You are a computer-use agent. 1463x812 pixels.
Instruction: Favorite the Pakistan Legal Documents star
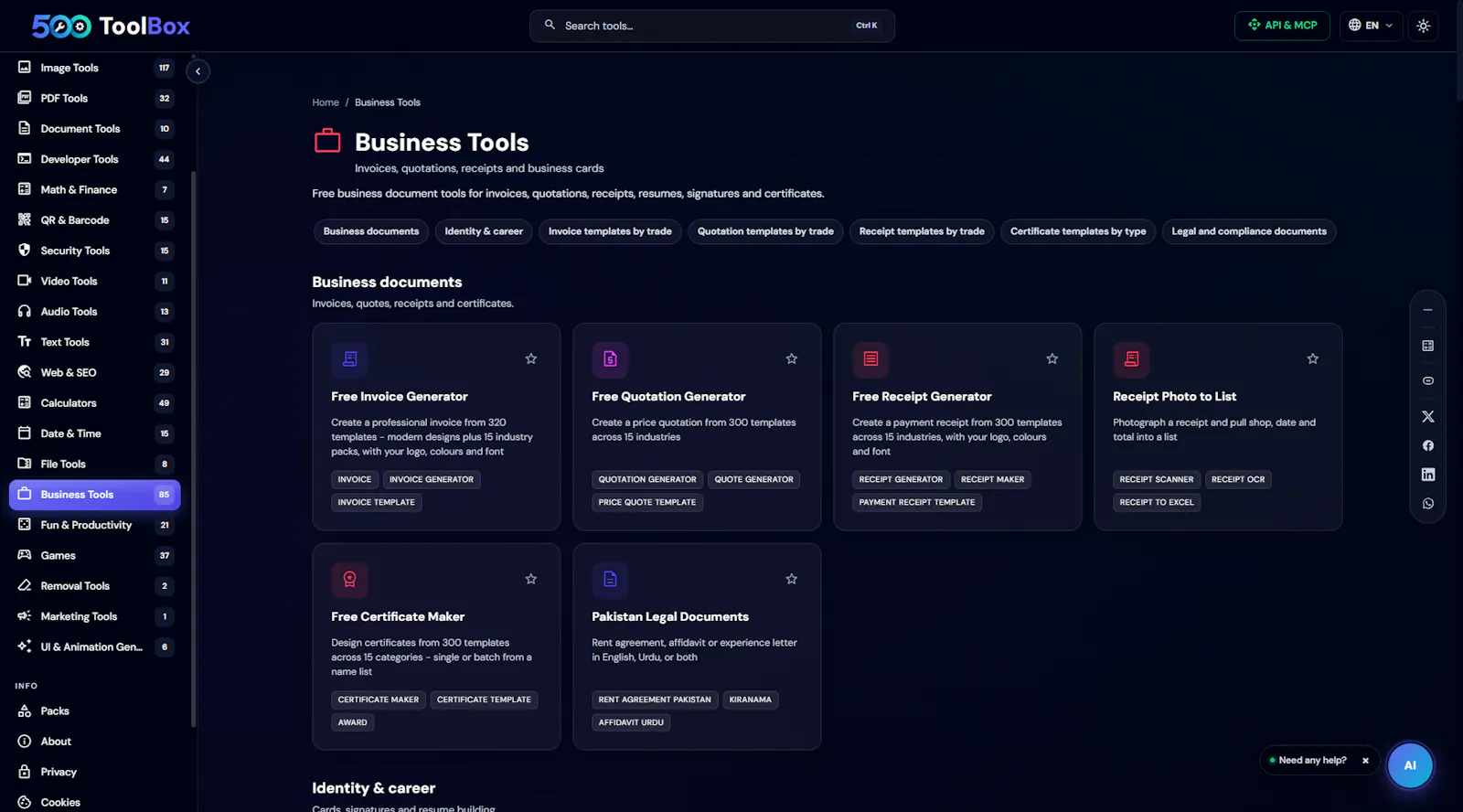coord(792,579)
